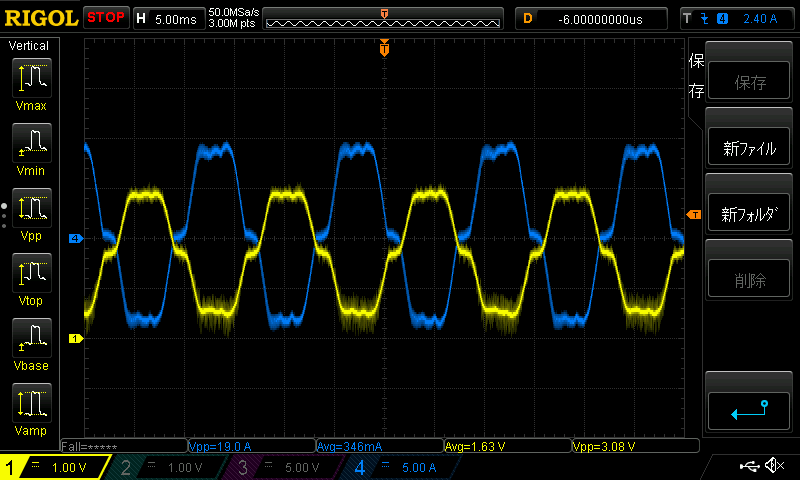Select the Vbase measurement icon
The image size is (800, 480).
(x=31, y=338)
